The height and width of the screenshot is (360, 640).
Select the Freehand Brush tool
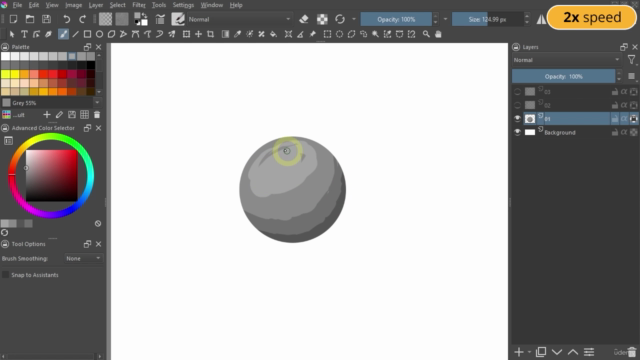[x=63, y=34]
